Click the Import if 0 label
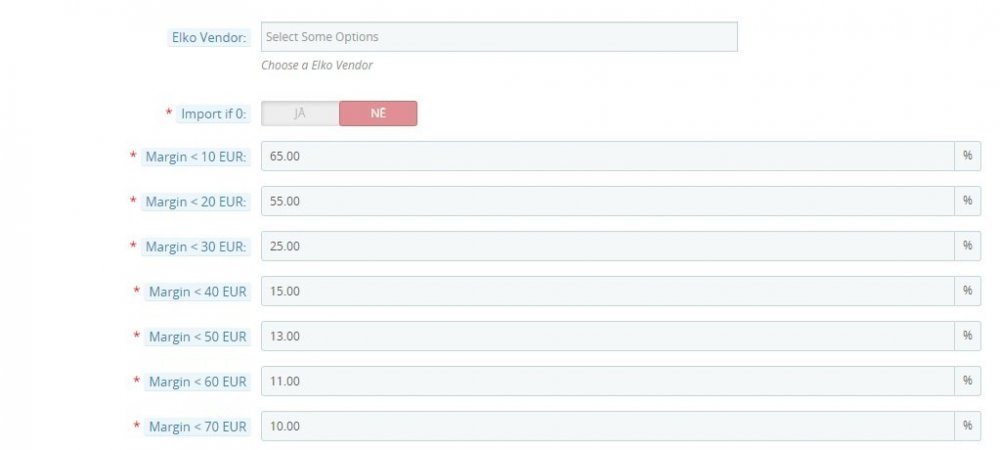Viewport: 1000px width, 450px height. [x=213, y=114]
